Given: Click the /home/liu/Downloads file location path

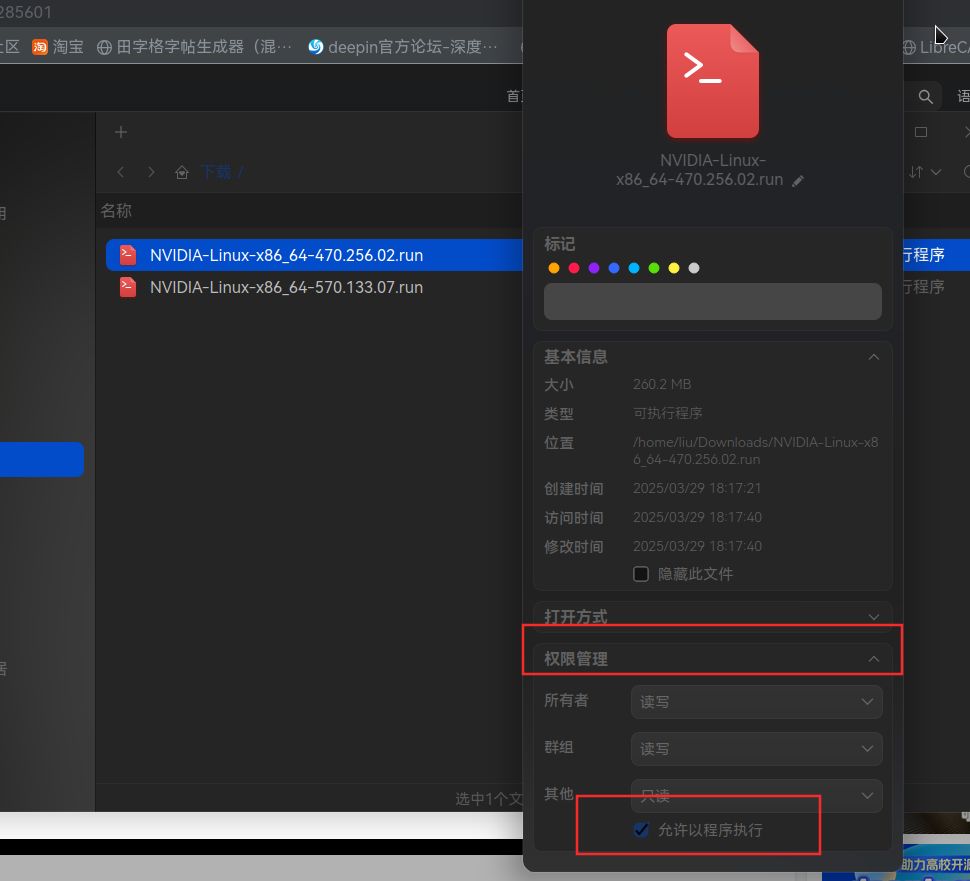Looking at the screenshot, I should pos(755,451).
